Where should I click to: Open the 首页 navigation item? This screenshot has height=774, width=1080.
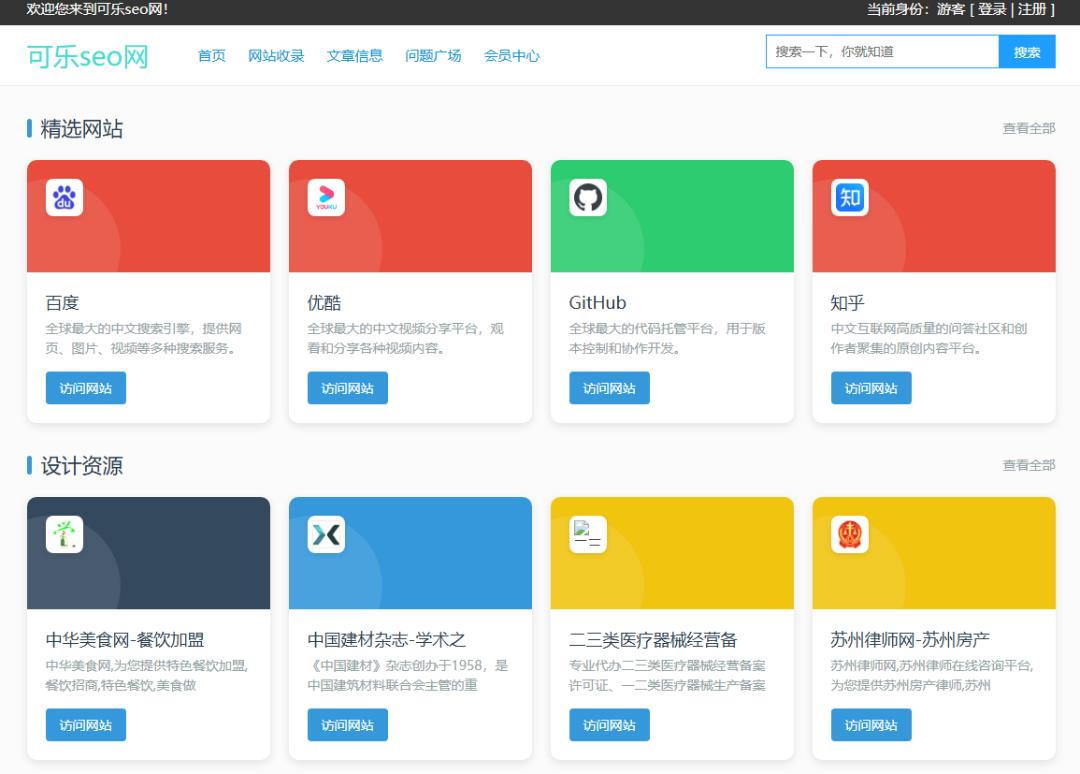coord(212,56)
